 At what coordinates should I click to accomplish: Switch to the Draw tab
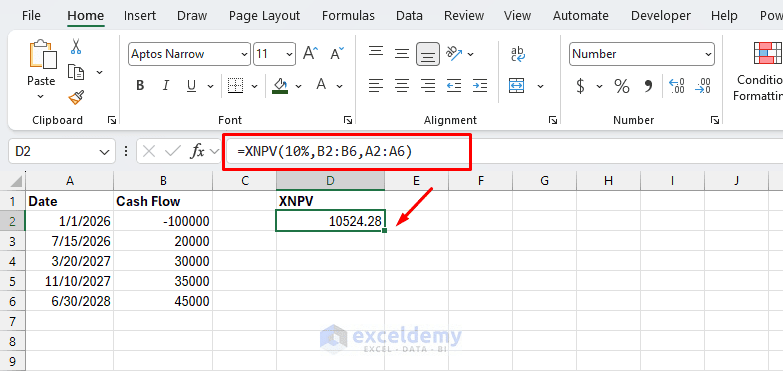(192, 15)
